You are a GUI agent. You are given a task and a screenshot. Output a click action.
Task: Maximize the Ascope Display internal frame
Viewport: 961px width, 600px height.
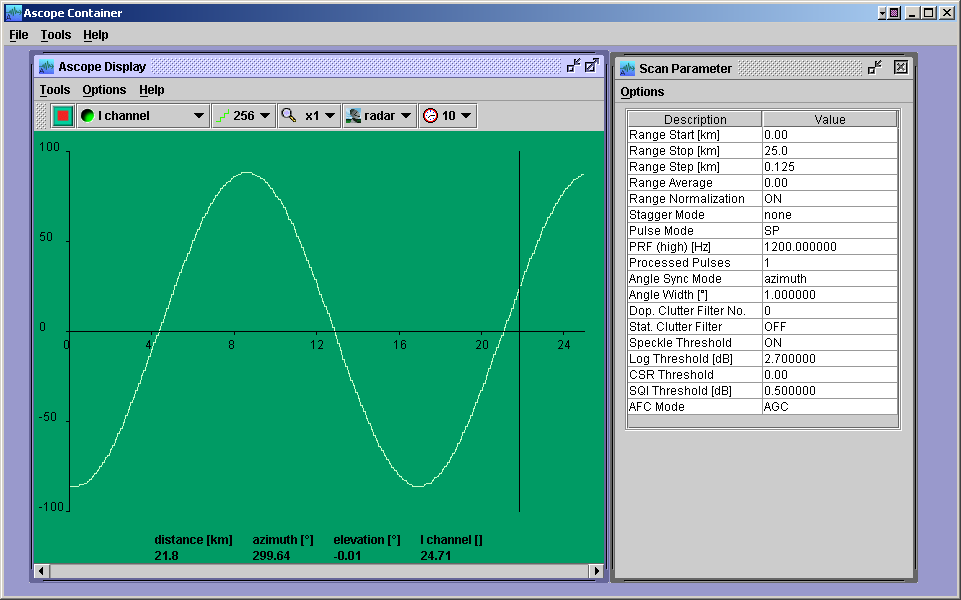click(x=591, y=66)
